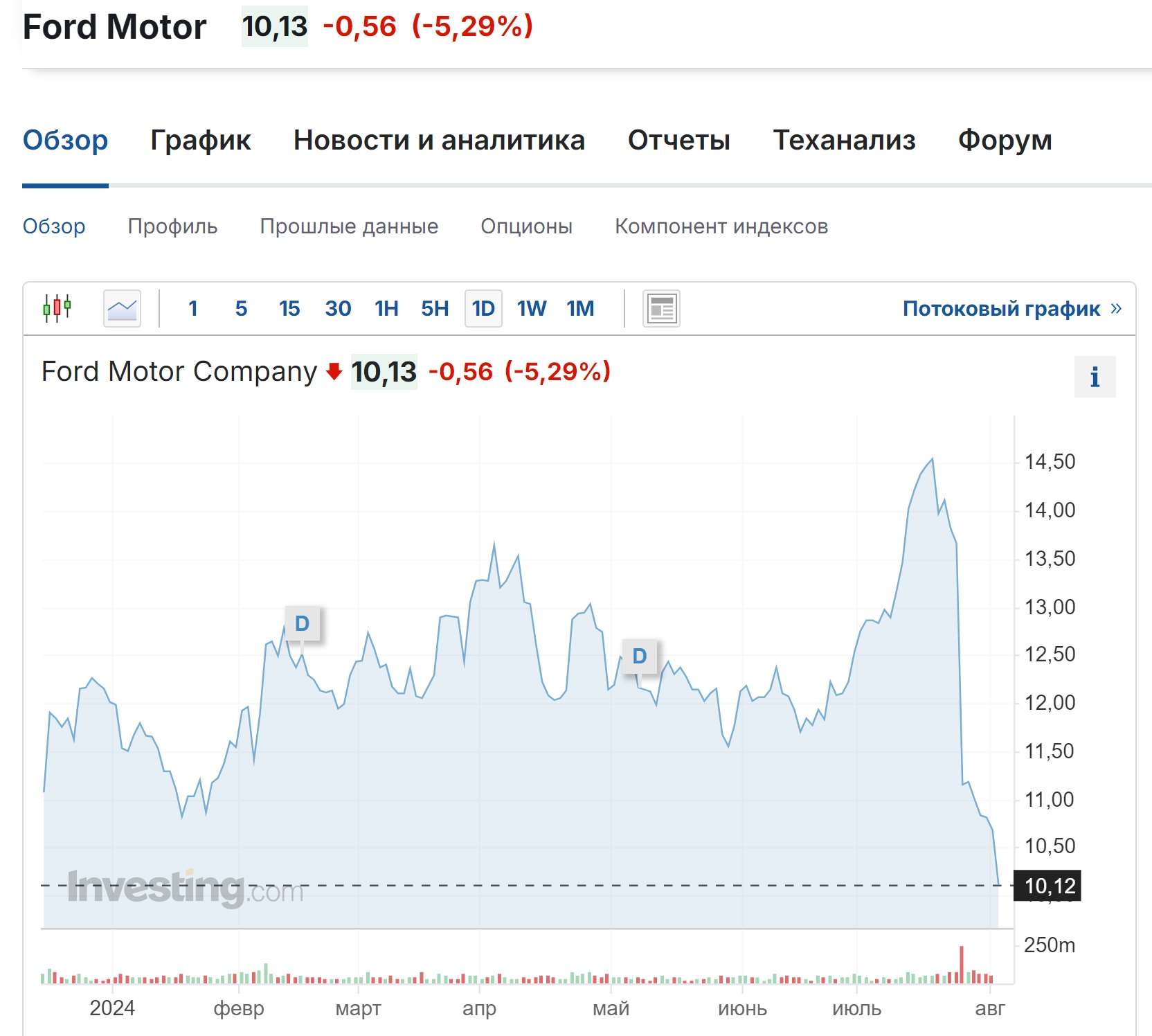Set chart interval to 15 minutes

289,308
